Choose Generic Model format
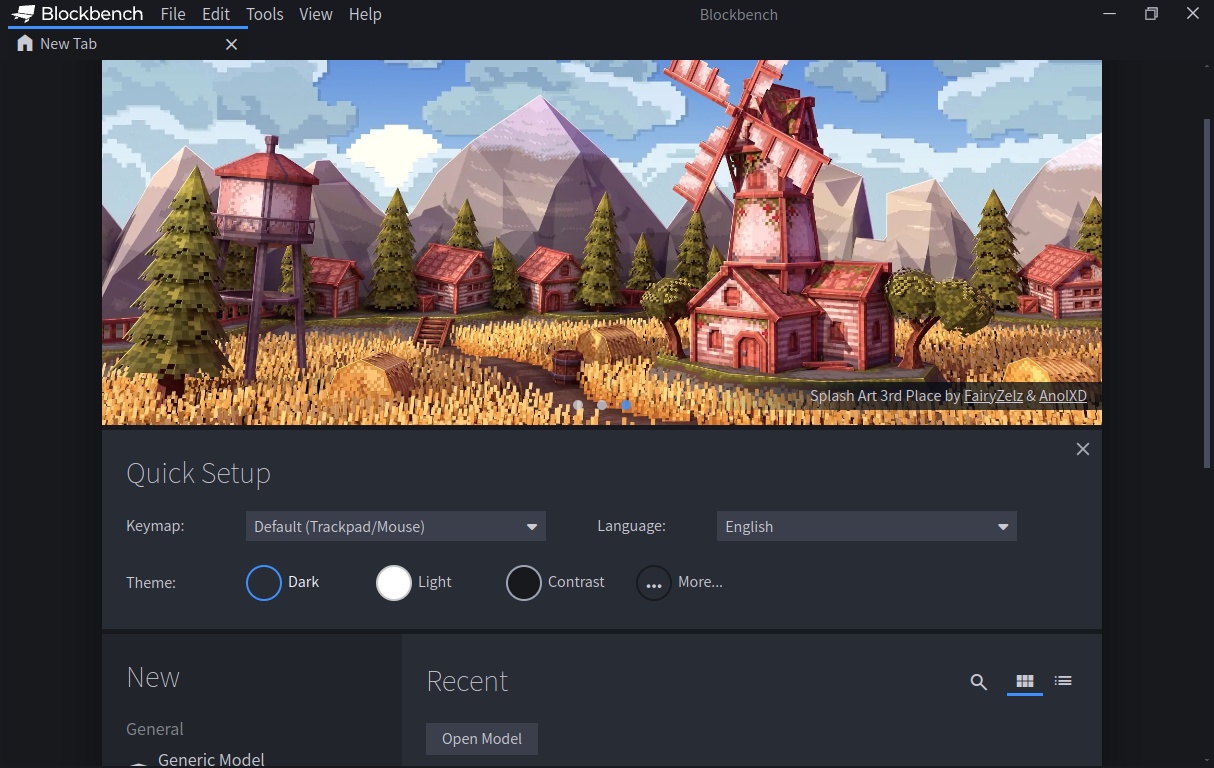This screenshot has height=768, width=1214. pos(211,760)
